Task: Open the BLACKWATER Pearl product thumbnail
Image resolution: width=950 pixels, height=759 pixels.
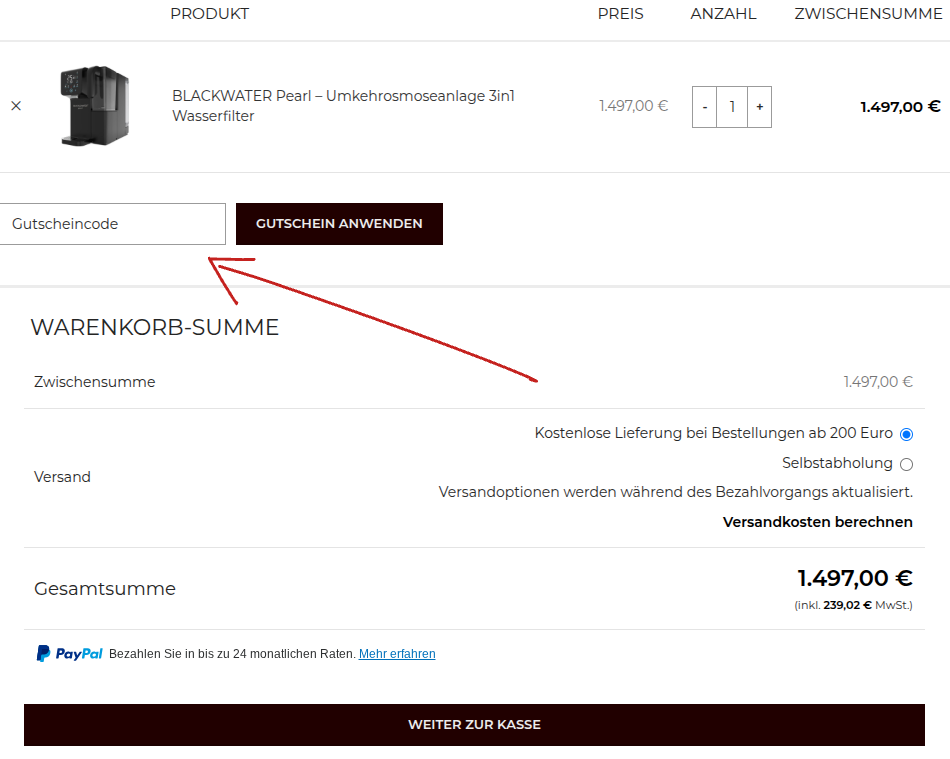Action: tap(95, 106)
